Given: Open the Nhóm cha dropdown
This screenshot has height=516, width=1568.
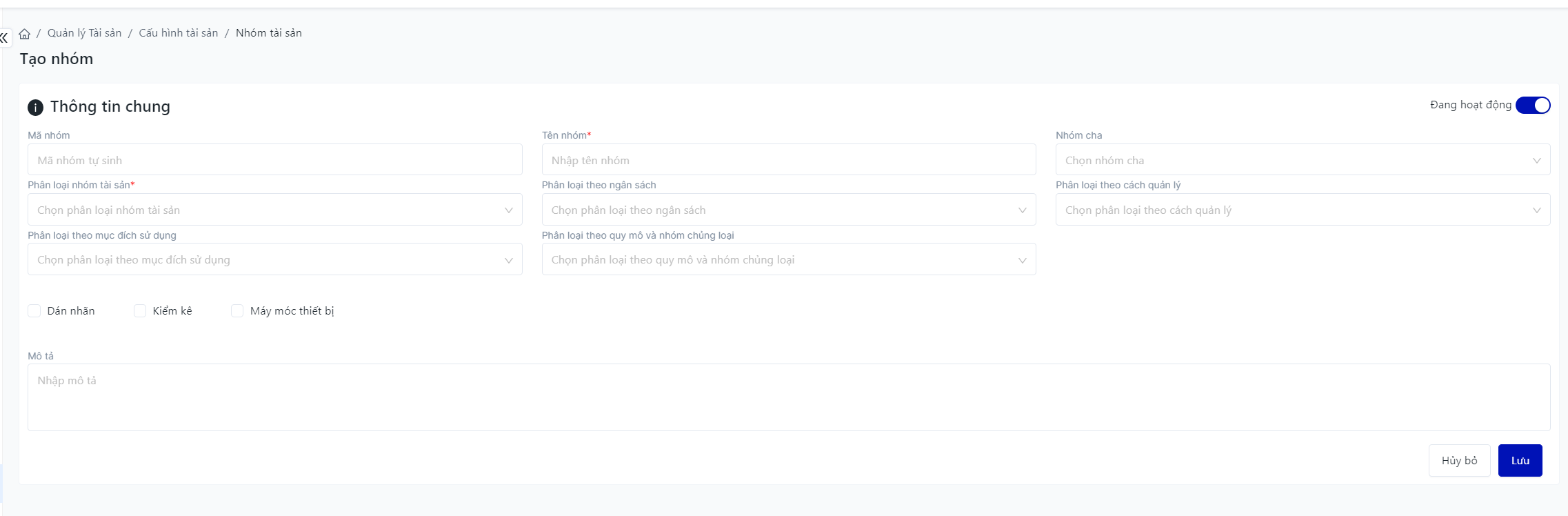Looking at the screenshot, I should 1302,160.
